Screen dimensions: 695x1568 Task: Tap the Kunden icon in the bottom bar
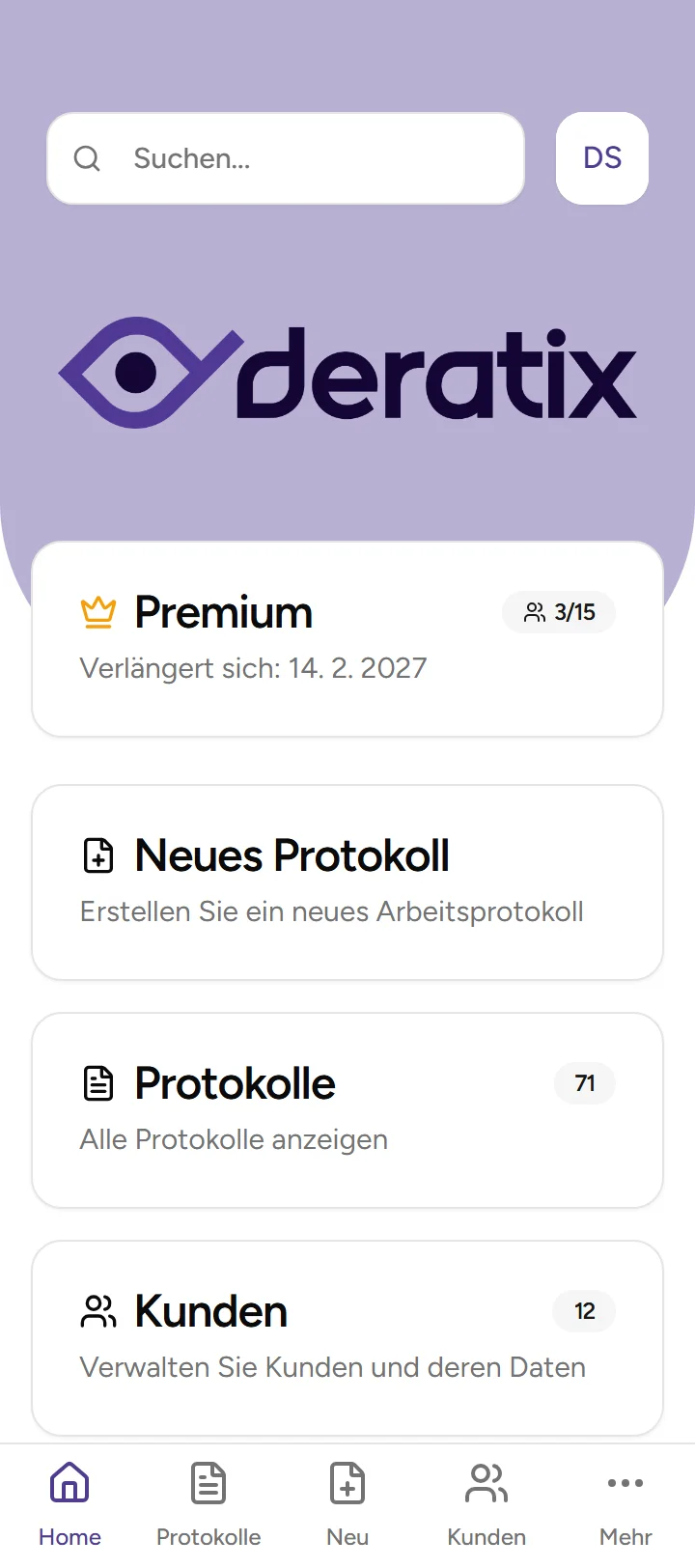(x=486, y=1482)
